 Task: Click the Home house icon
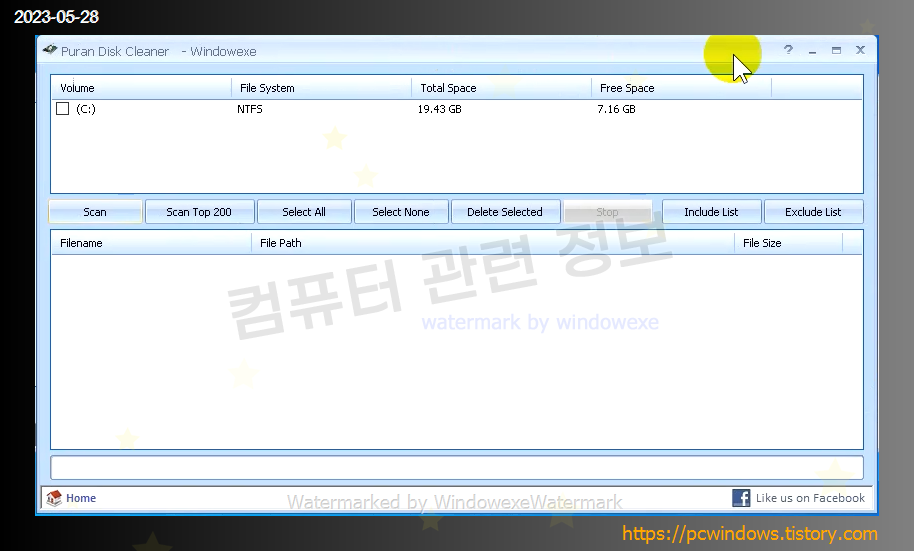pos(54,498)
